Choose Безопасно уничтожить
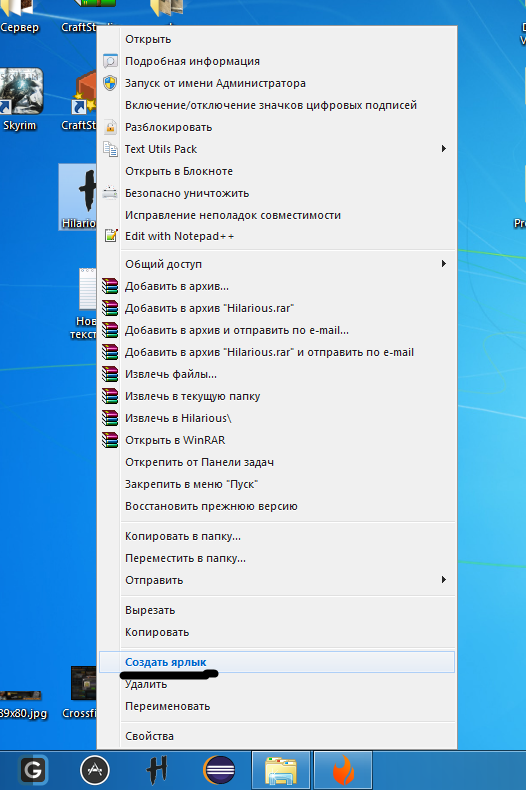Viewport: 526px width, 790px height. coord(277,193)
